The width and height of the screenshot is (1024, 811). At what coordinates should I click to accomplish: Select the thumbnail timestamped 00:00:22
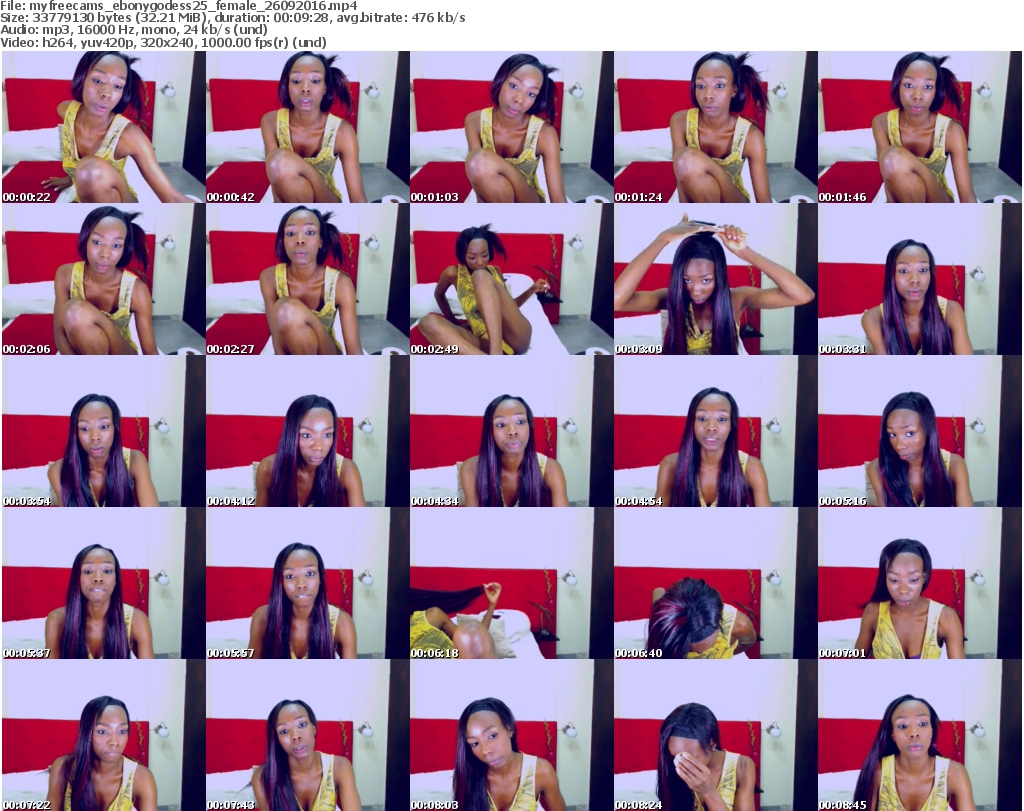104,127
